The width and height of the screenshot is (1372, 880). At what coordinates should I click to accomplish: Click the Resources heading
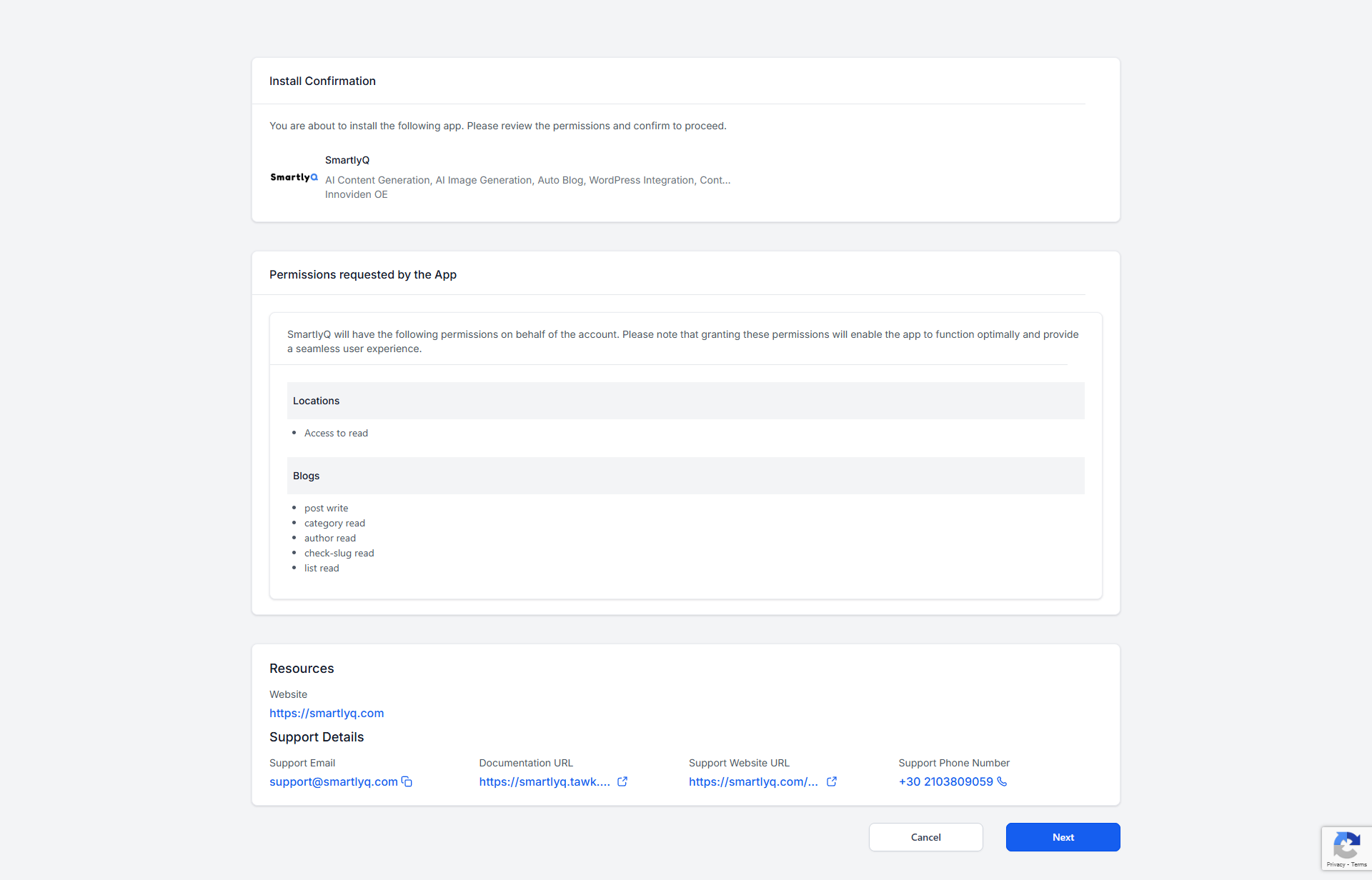coord(302,669)
